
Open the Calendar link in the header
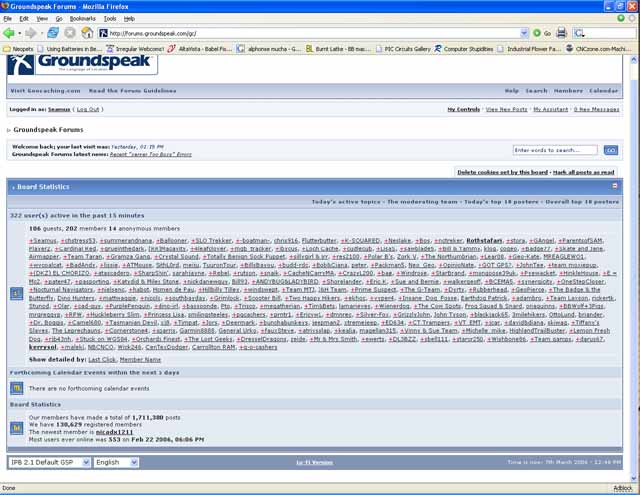click(604, 91)
